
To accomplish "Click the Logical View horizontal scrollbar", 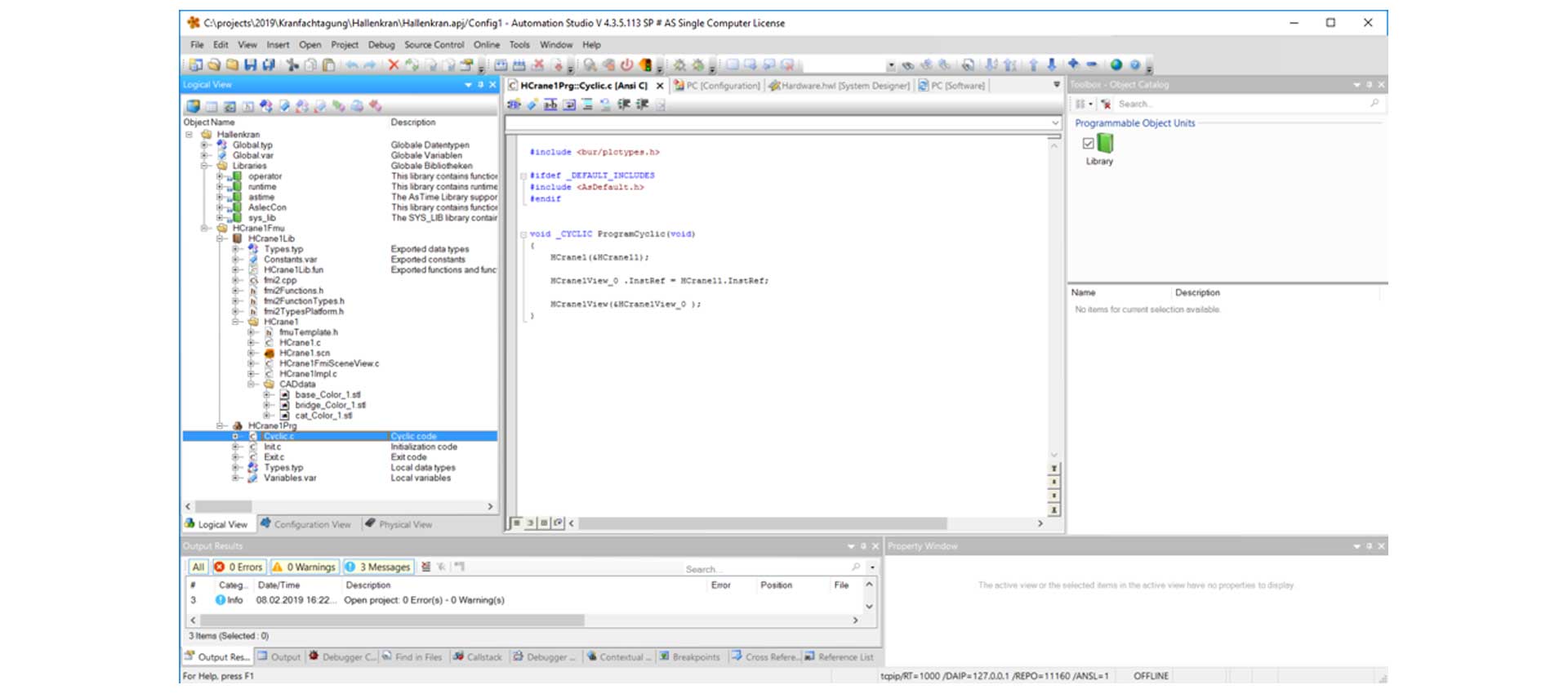I will pos(223,507).
